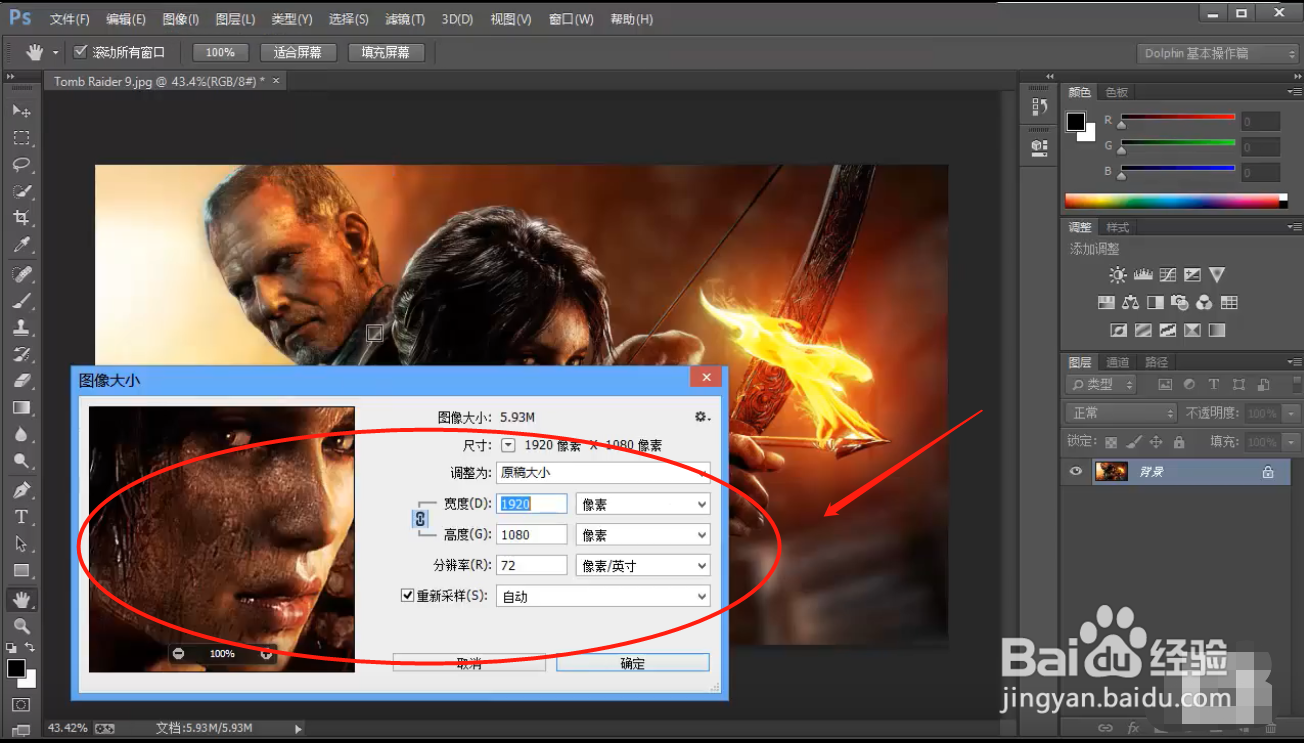Select the Gradient tool
This screenshot has height=743, width=1304.
[x=21, y=408]
